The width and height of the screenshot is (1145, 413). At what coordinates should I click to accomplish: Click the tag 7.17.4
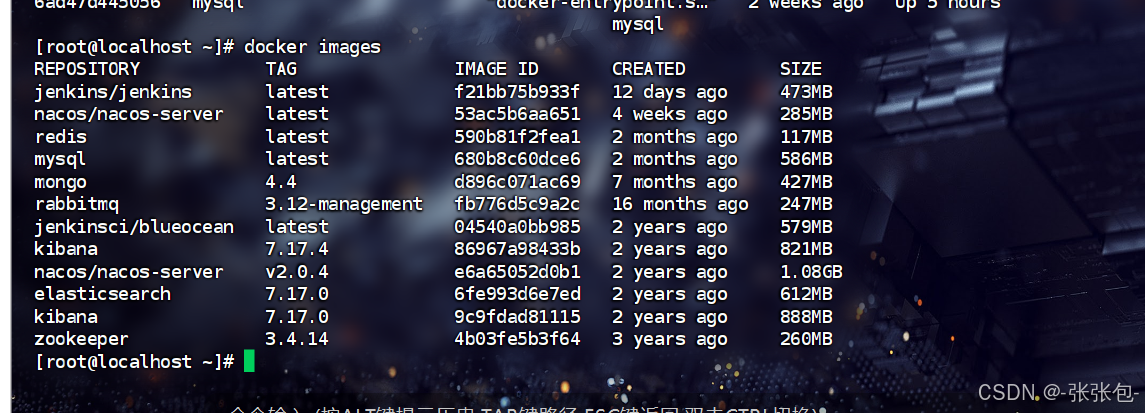[297, 250]
